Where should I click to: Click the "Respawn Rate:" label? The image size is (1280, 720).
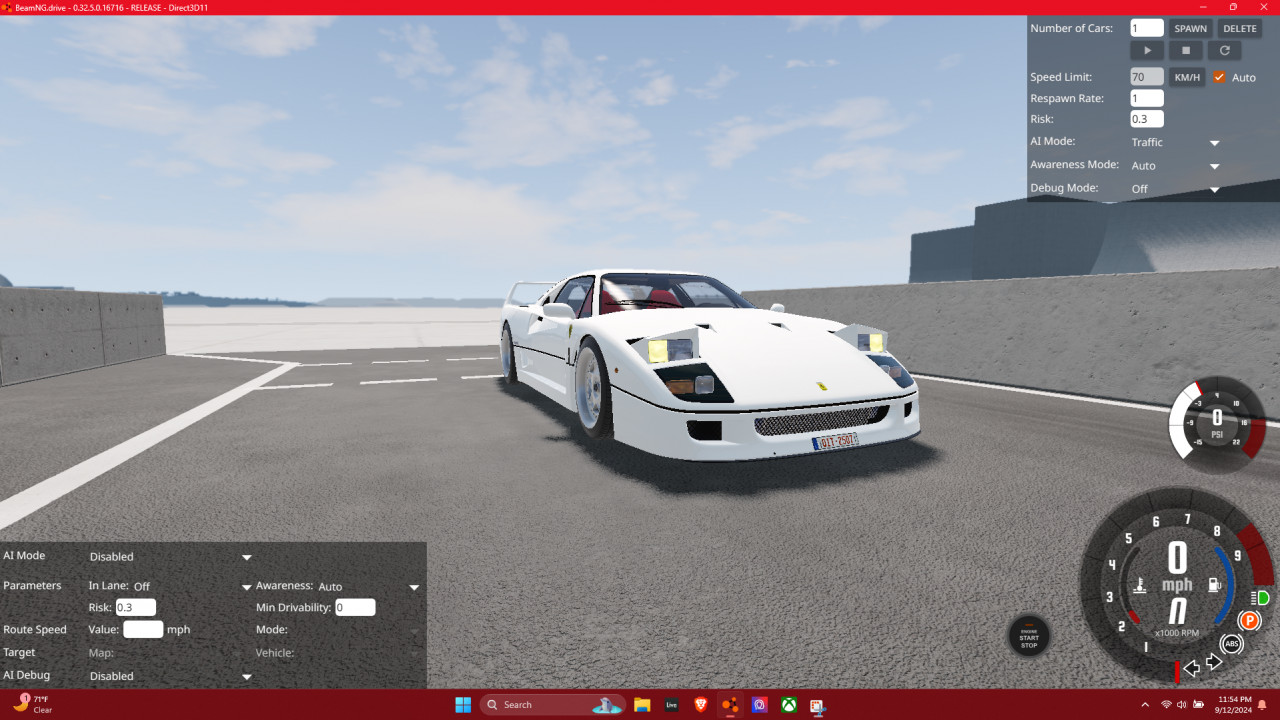pos(1067,98)
